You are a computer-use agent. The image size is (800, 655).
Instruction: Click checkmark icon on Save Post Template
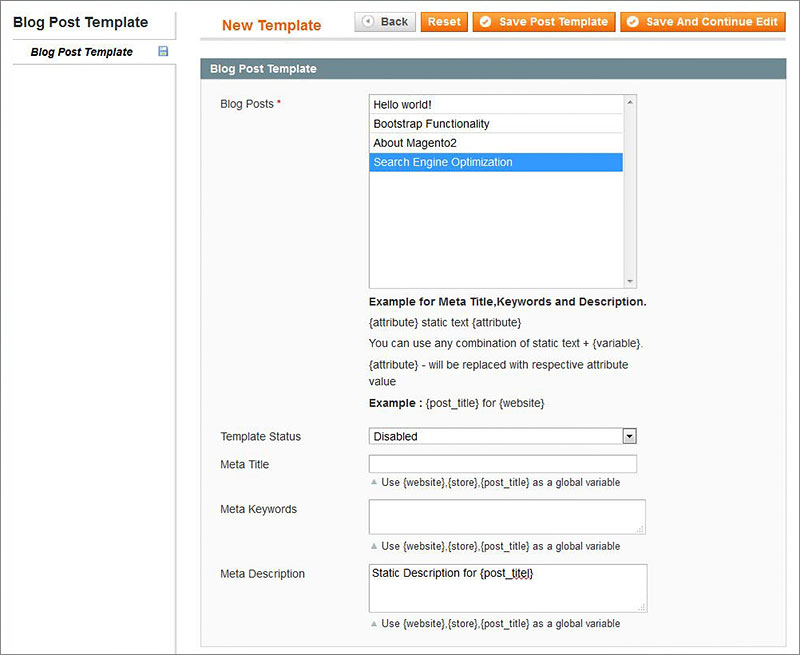[x=485, y=21]
